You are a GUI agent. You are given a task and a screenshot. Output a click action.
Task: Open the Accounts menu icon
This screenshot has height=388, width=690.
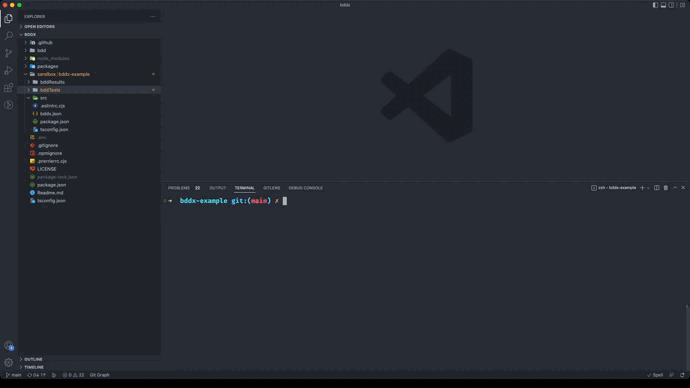pos(8,345)
